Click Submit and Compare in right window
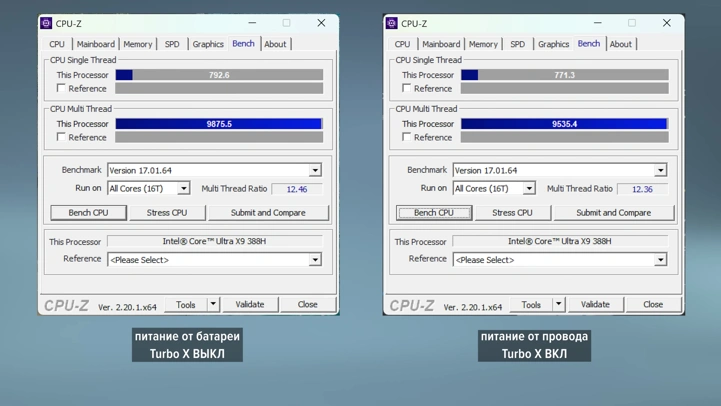Image resolution: width=721 pixels, height=406 pixels. tap(613, 213)
